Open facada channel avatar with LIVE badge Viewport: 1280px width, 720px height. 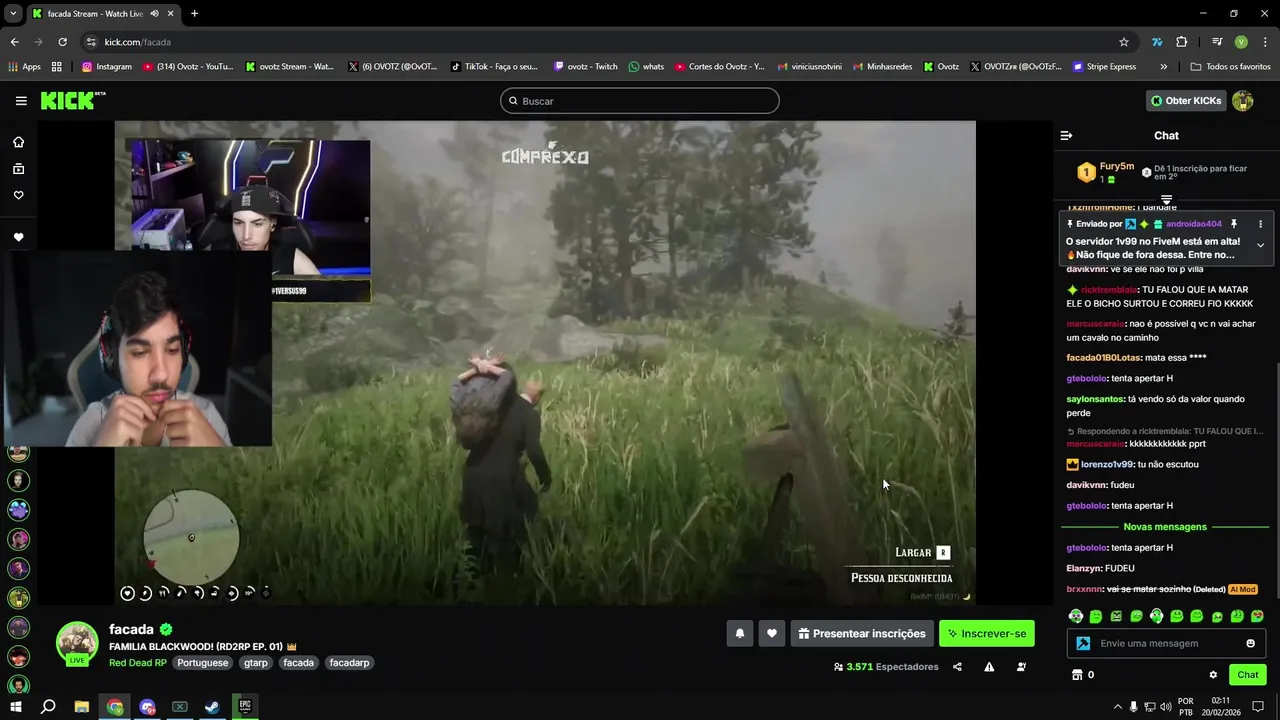point(77,645)
